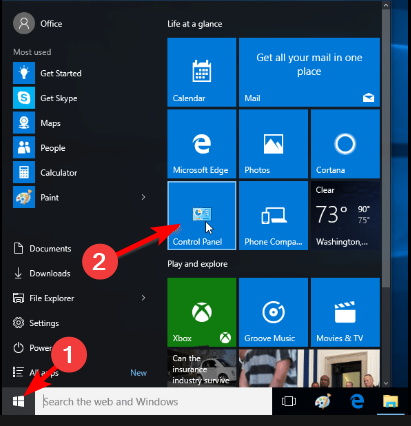
Task: Open the Photos tile
Action: pyautogui.click(x=273, y=144)
